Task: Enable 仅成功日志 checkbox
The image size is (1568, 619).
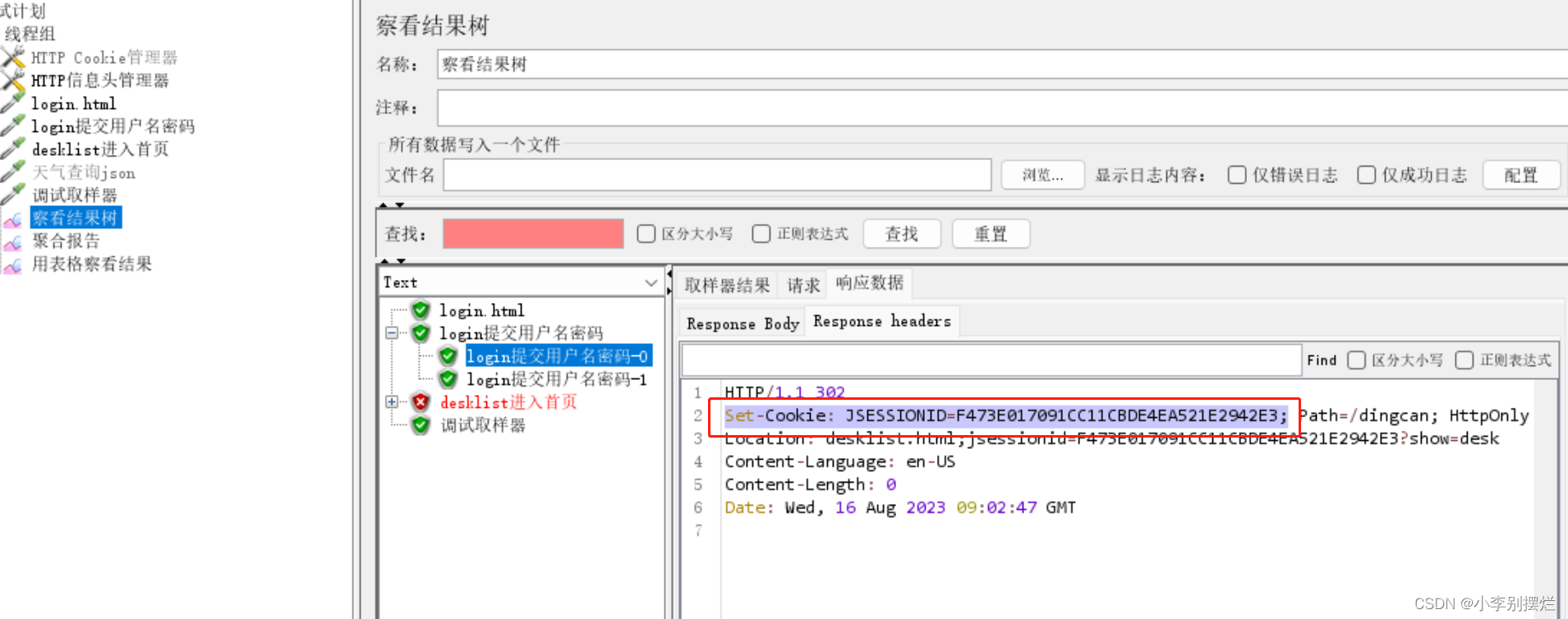Action: pos(1366,175)
